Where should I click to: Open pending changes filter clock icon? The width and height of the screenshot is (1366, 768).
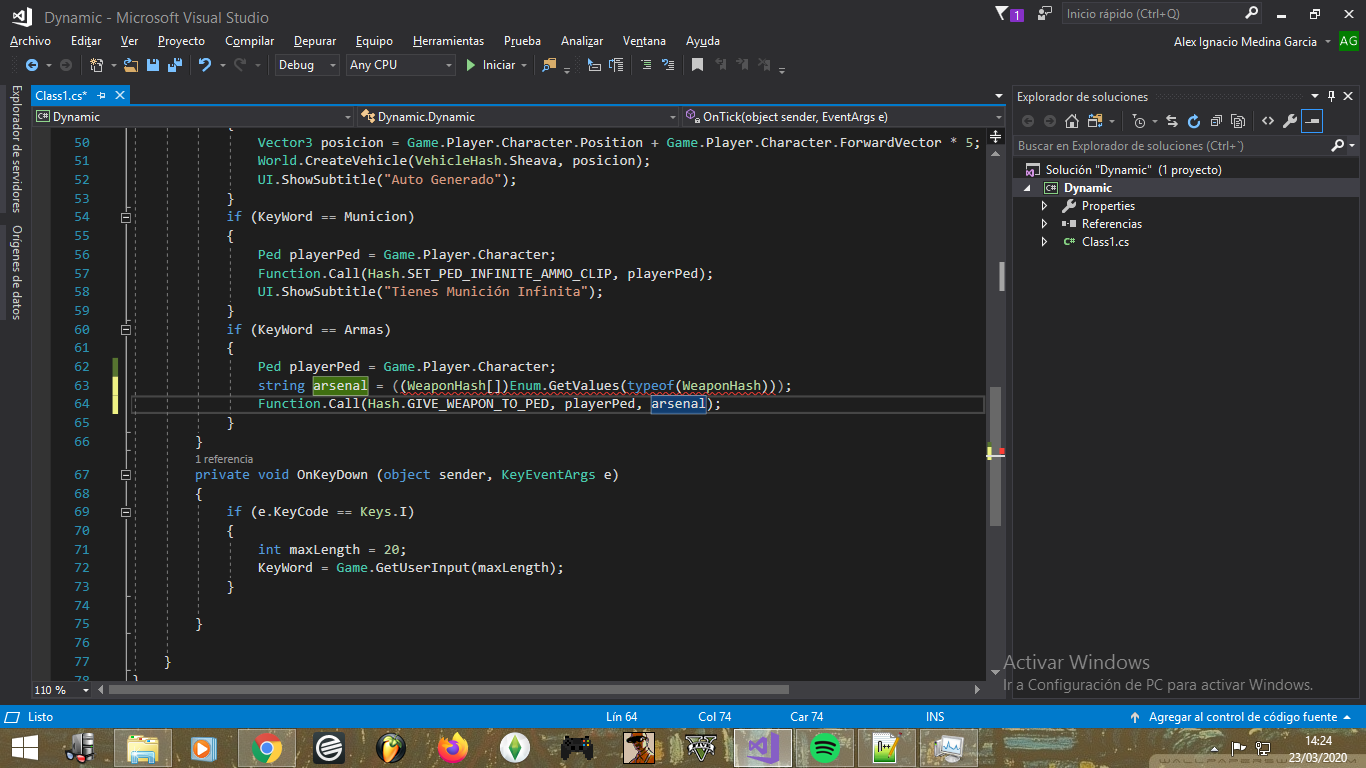[x=1139, y=121]
